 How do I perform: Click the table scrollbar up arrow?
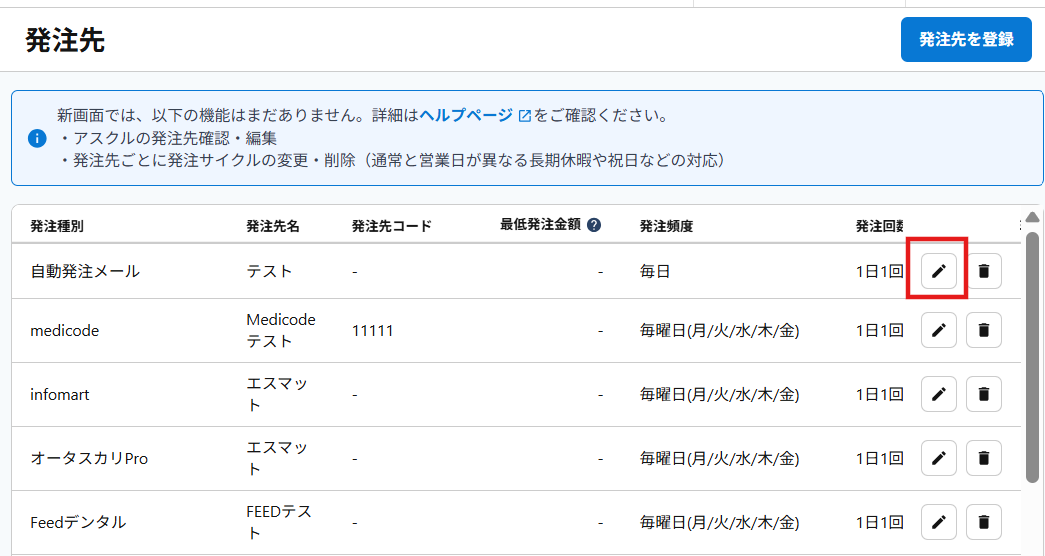[1033, 217]
